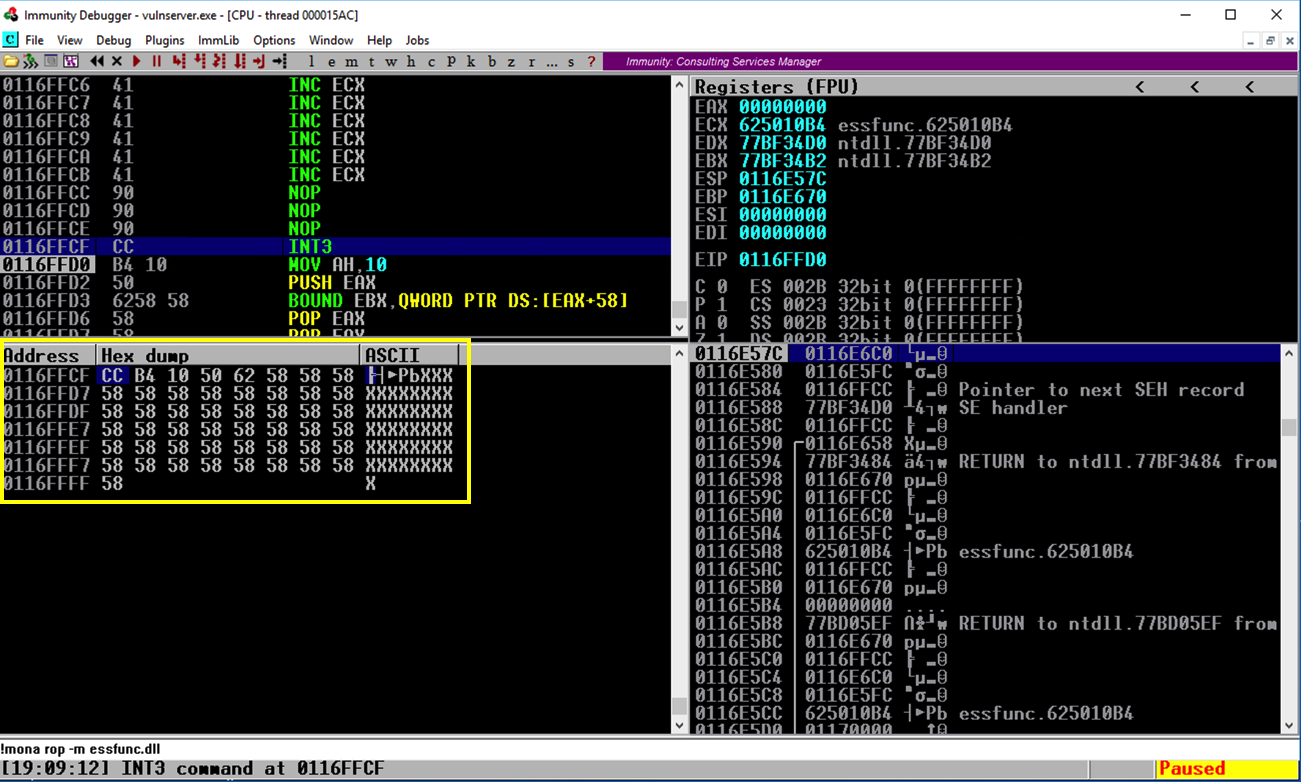The width and height of the screenshot is (1301, 782).
Task: Open the View menu
Action: click(70, 40)
